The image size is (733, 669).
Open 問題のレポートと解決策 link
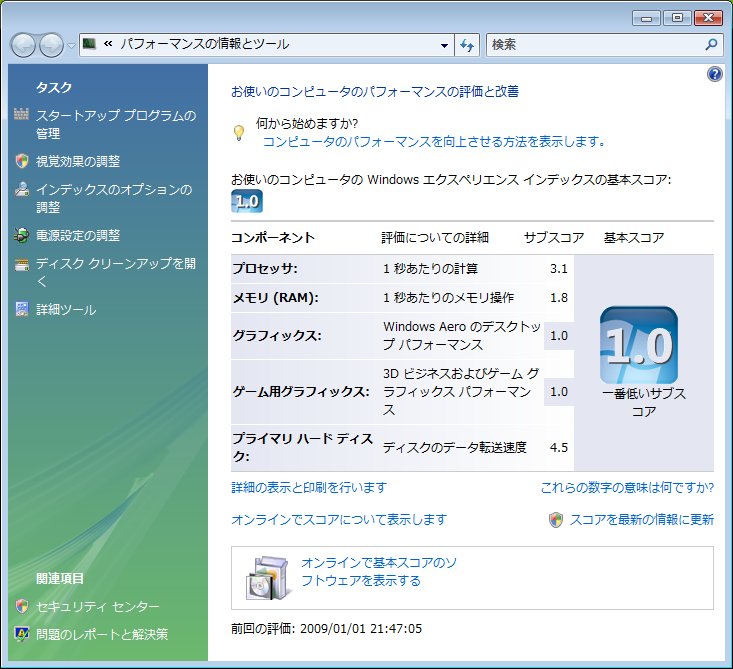point(102,634)
